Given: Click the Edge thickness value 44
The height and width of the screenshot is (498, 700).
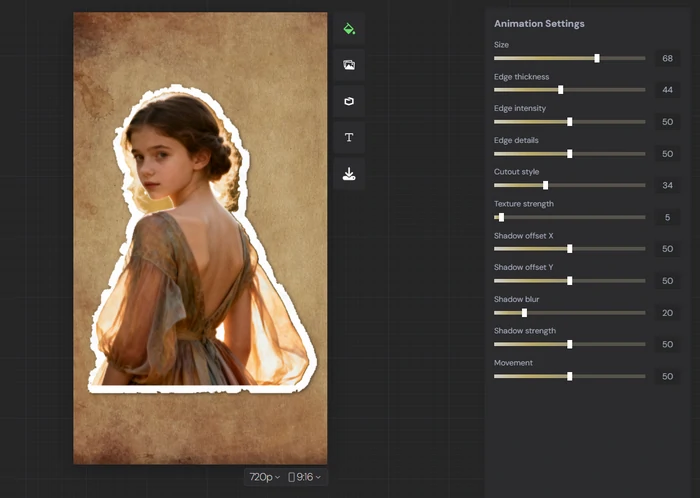Looking at the screenshot, I should (667, 90).
